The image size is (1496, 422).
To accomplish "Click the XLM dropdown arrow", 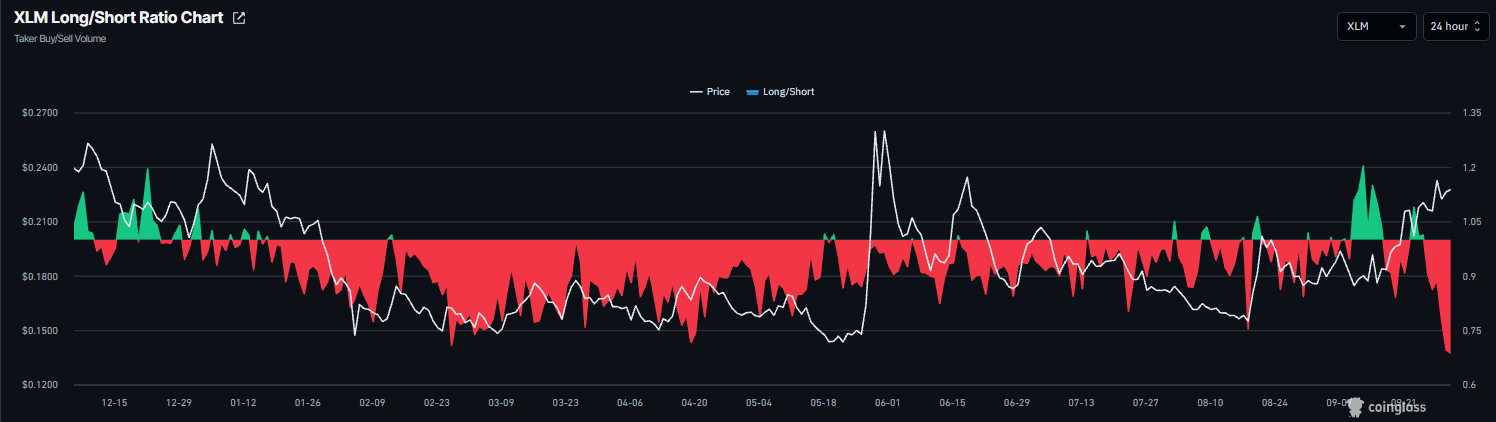I will 1403,27.
